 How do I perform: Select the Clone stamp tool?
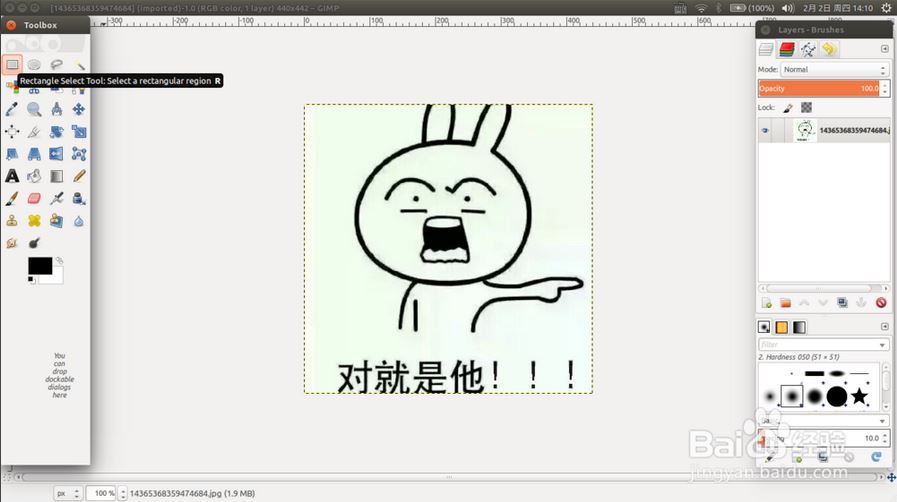[12, 221]
